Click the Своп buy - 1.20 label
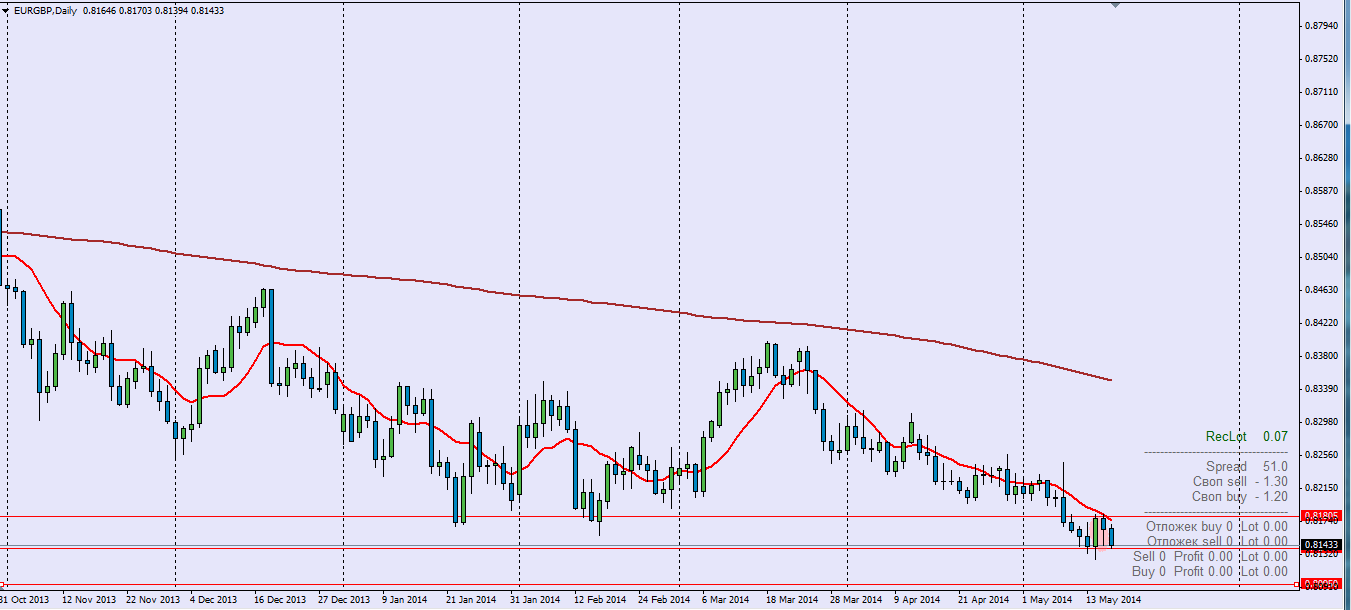 1240,496
